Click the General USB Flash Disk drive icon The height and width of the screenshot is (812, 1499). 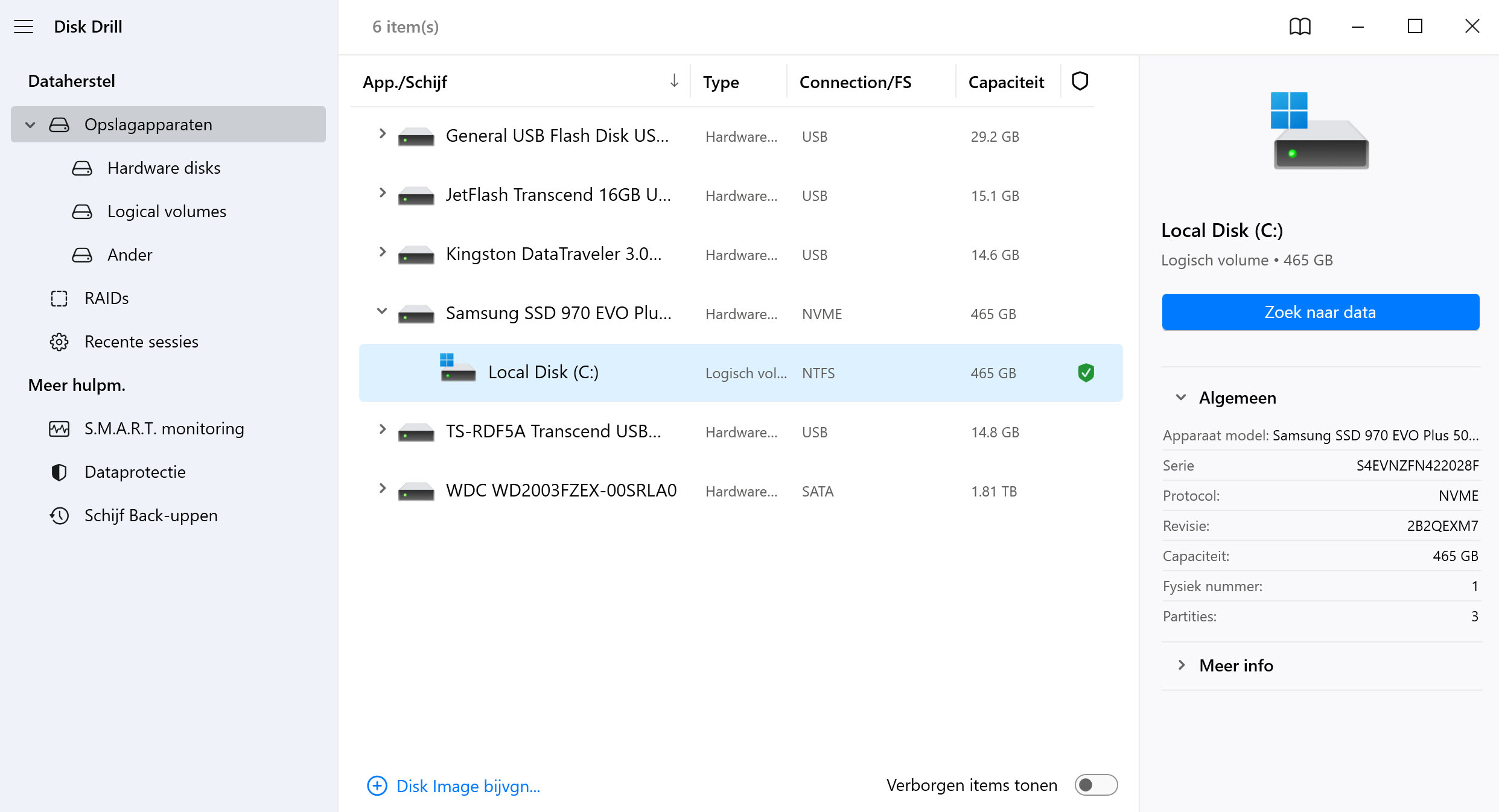point(416,137)
